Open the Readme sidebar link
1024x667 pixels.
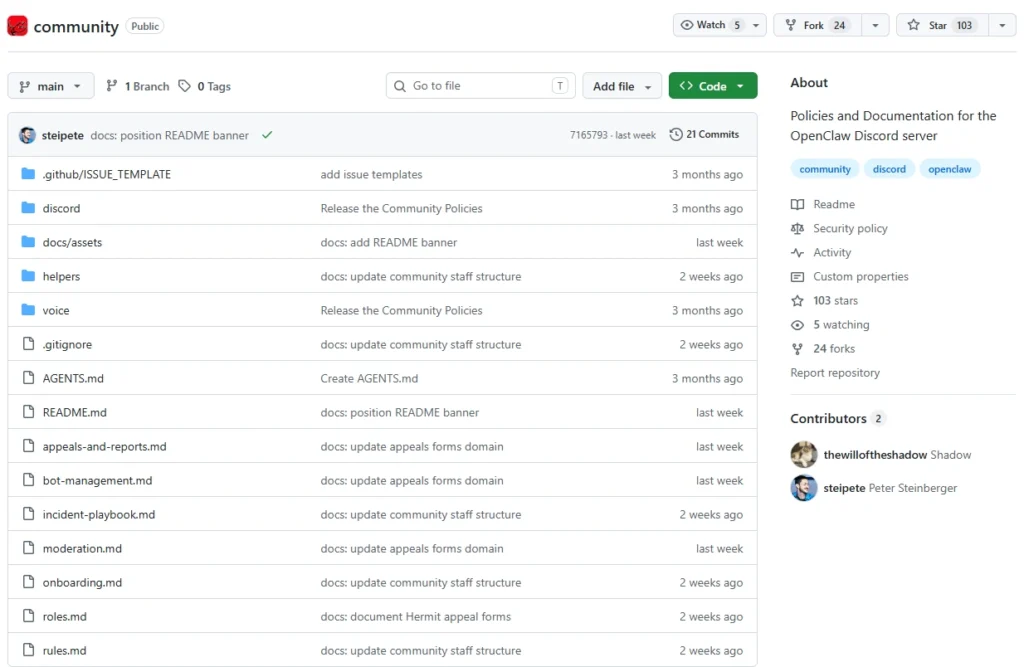(x=834, y=204)
